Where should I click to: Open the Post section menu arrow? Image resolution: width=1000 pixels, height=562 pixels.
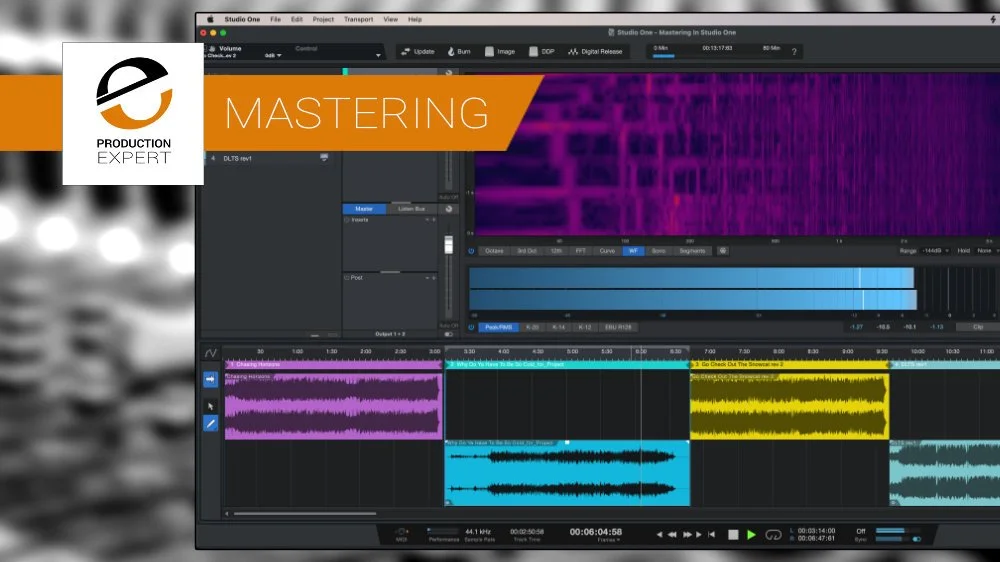coord(427,278)
